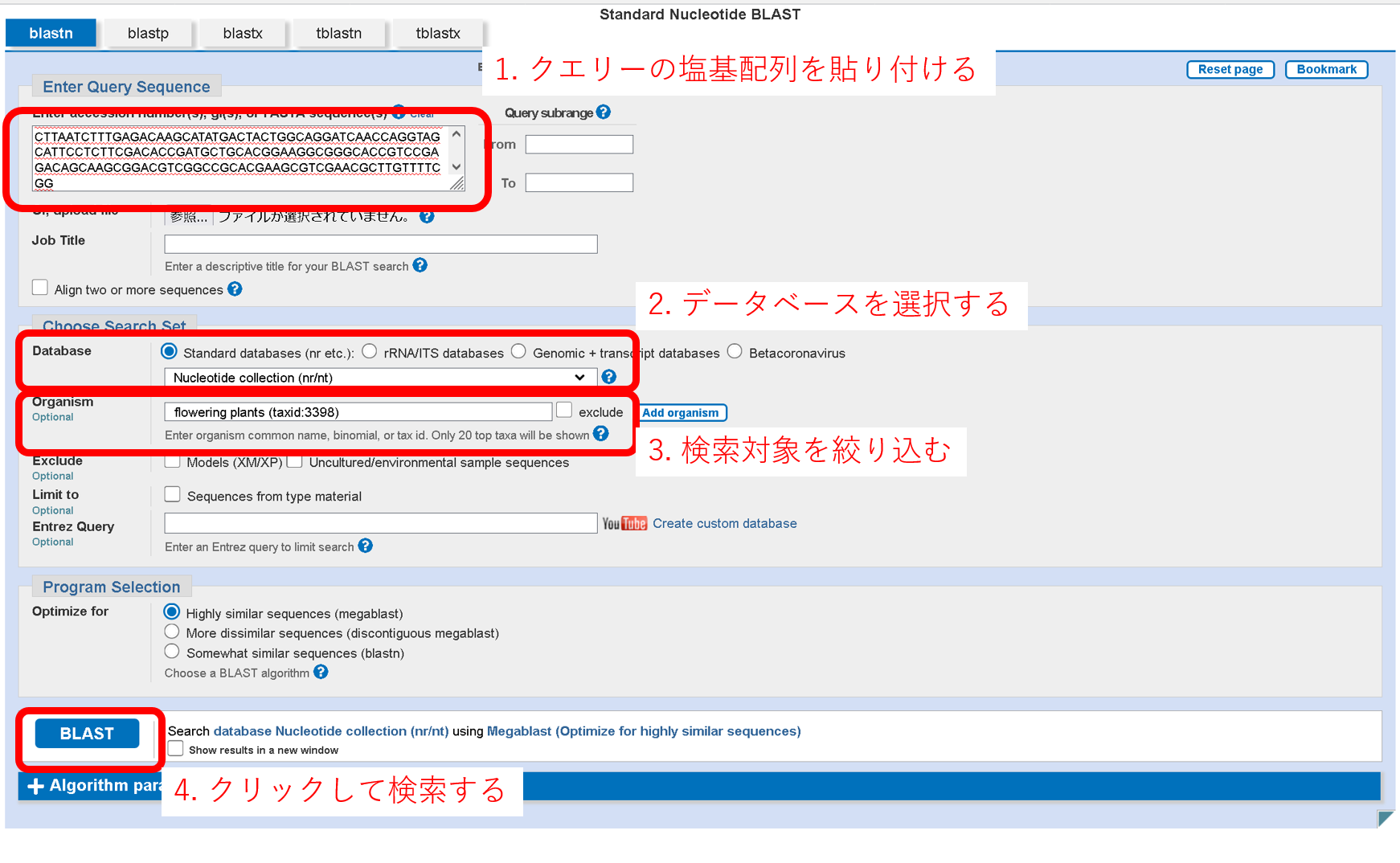
Task: Click plus icon on Algorithm parameters bar
Action: click(x=35, y=787)
